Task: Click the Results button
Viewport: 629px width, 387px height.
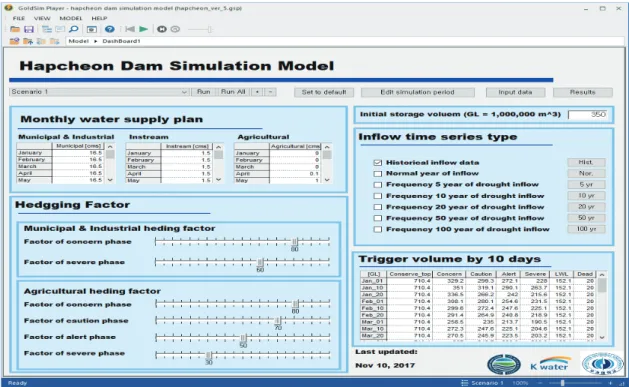Action: coord(583,92)
